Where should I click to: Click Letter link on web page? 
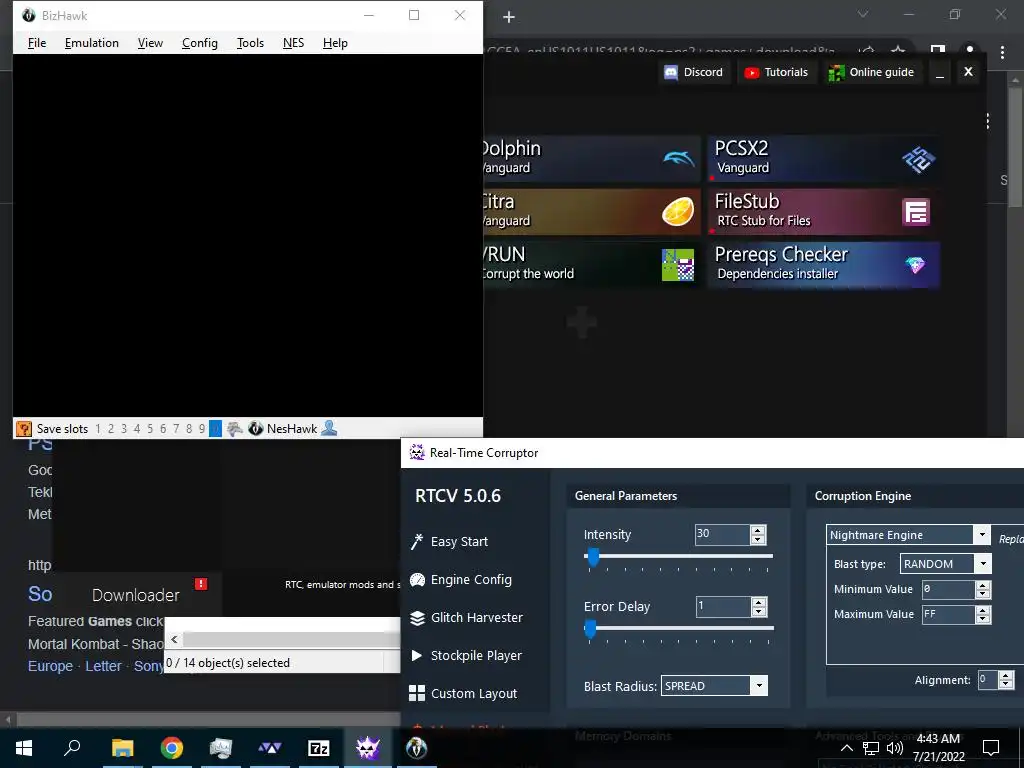pyautogui.click(x=103, y=666)
